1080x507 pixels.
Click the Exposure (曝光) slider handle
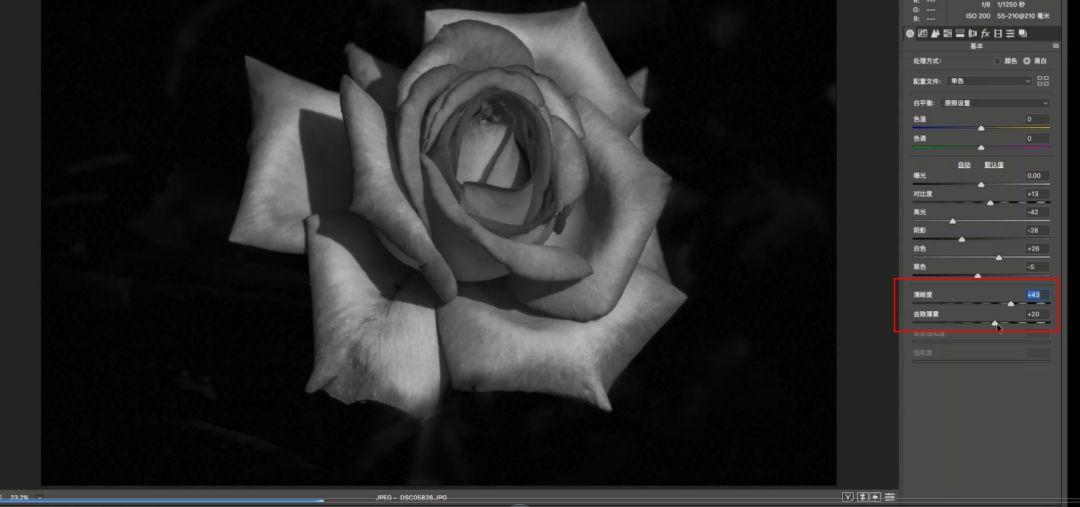click(x=981, y=185)
